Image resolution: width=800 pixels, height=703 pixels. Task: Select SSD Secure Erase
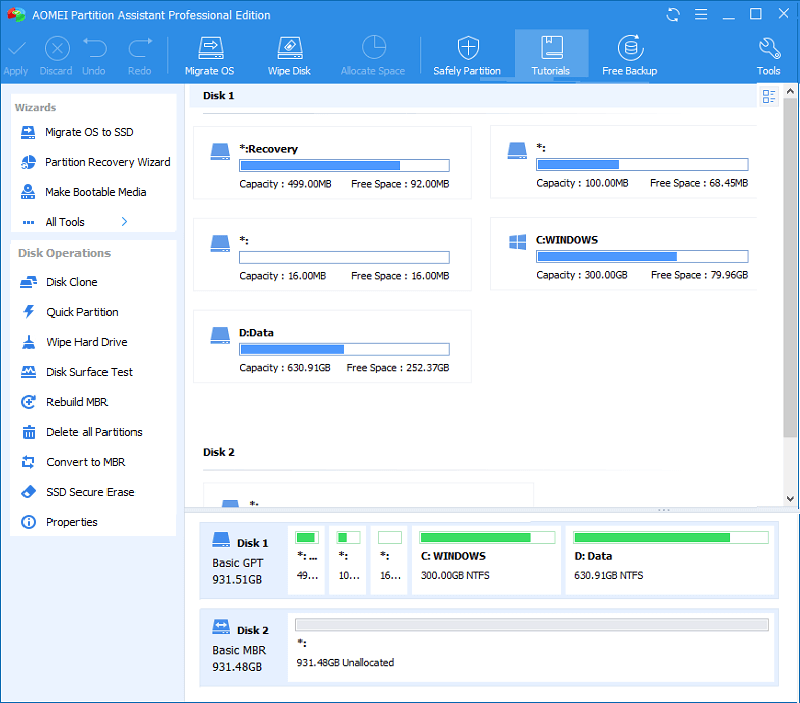(x=77, y=492)
